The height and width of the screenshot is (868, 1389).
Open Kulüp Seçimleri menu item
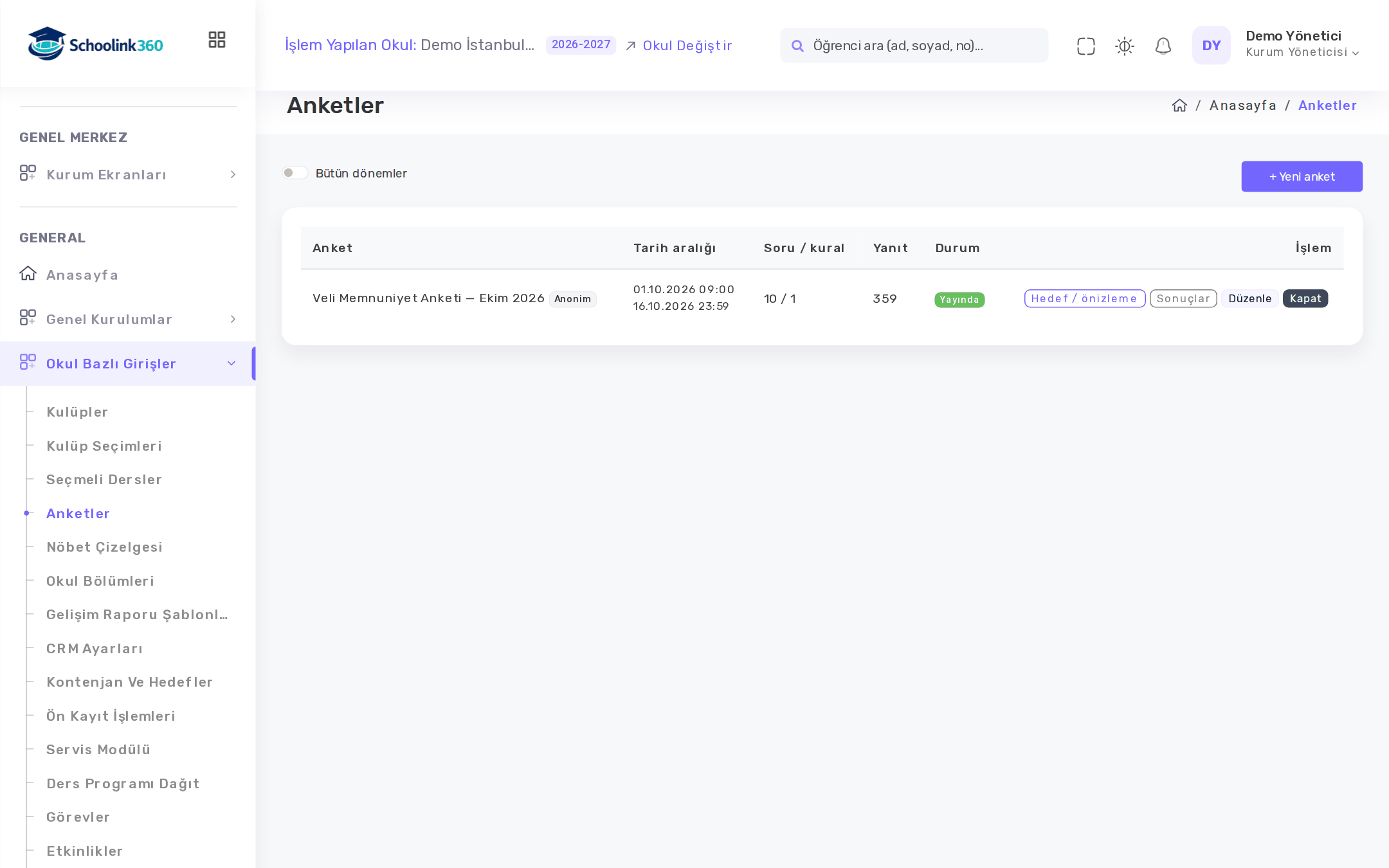(x=104, y=446)
